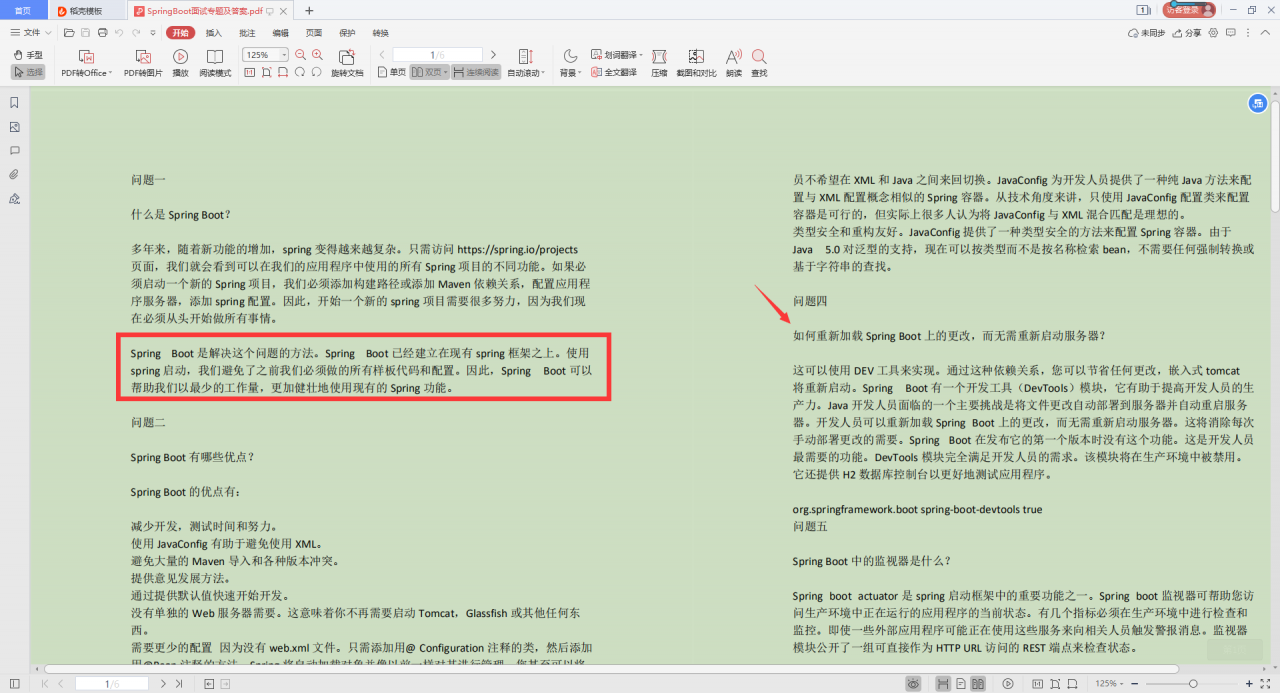Click the 分享 share button
1280x693 pixels.
click(1188, 33)
